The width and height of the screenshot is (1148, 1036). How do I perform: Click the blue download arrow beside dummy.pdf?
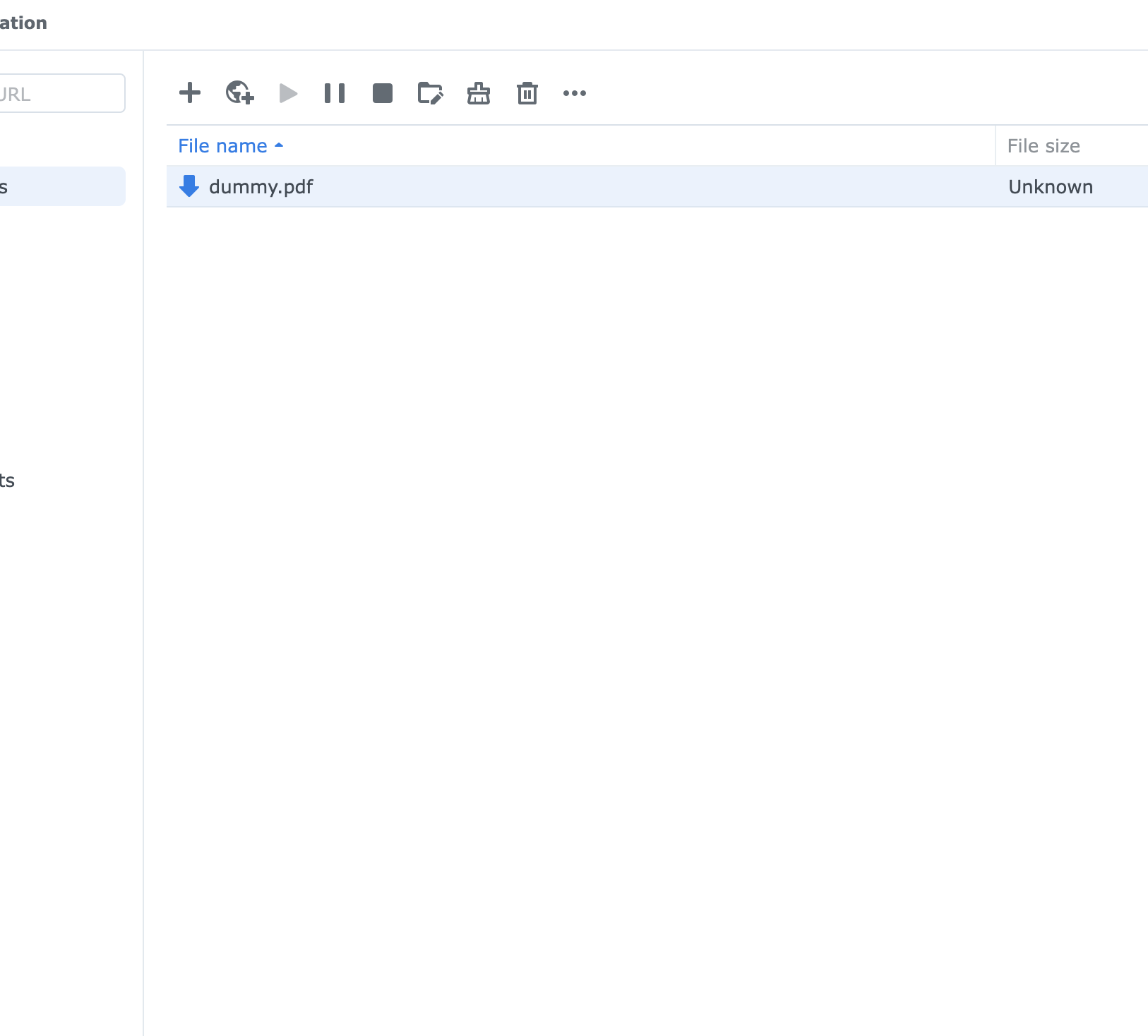189,187
